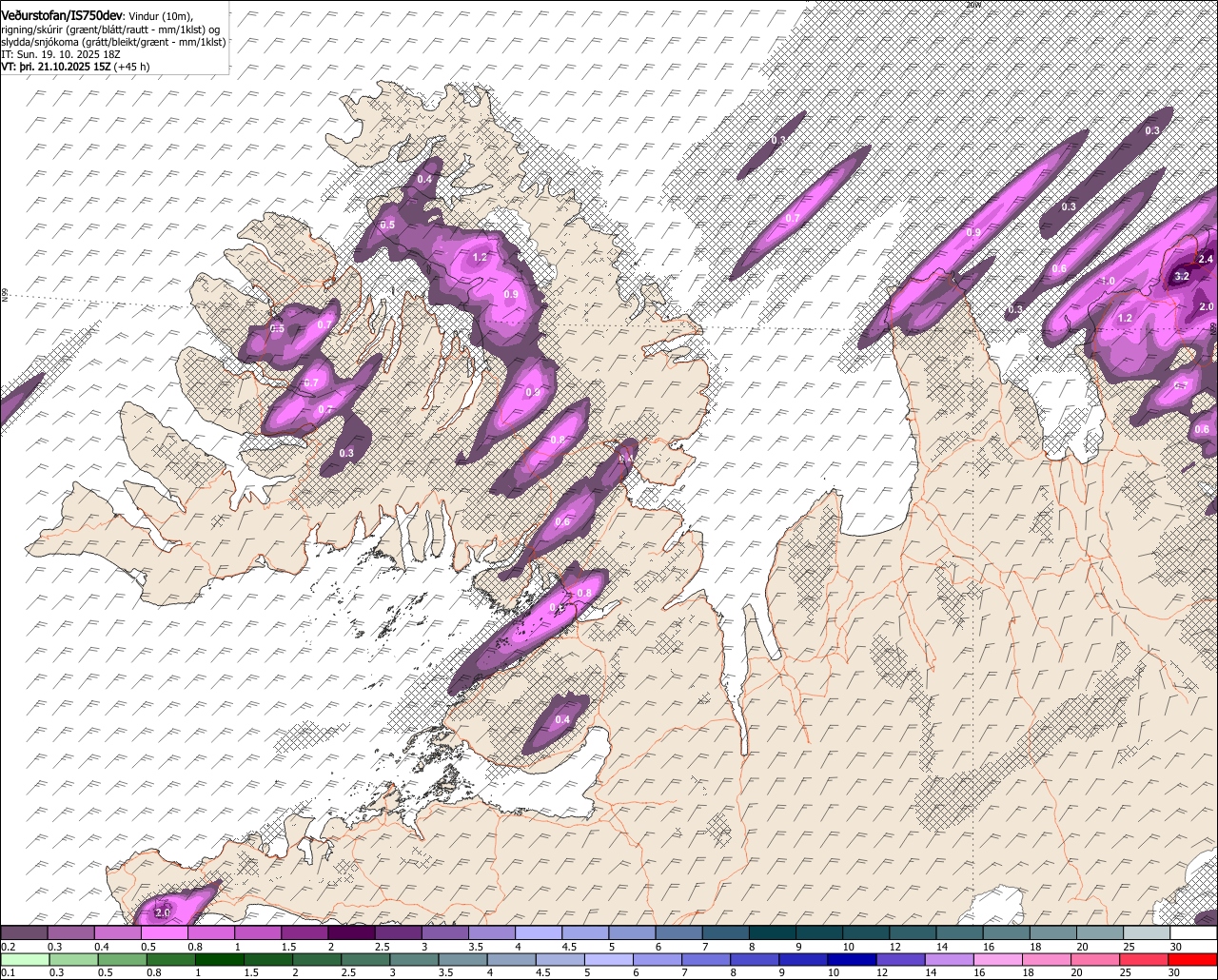Viewport: 1218px width, 980px height.
Task: Click the 2.0 label on snow cell near legend
Action: click(162, 912)
